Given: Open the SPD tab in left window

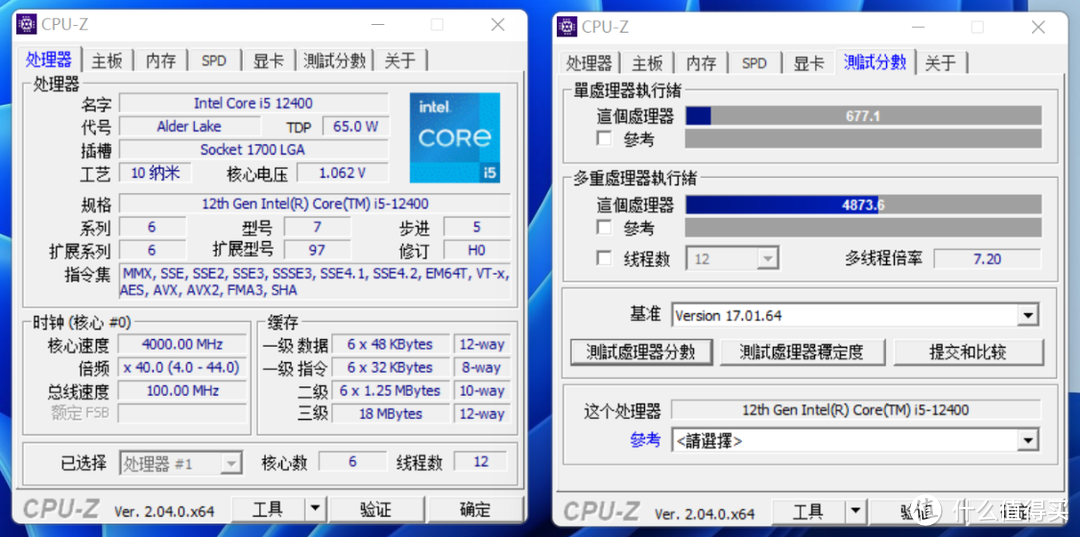Looking at the screenshot, I should click(x=214, y=61).
